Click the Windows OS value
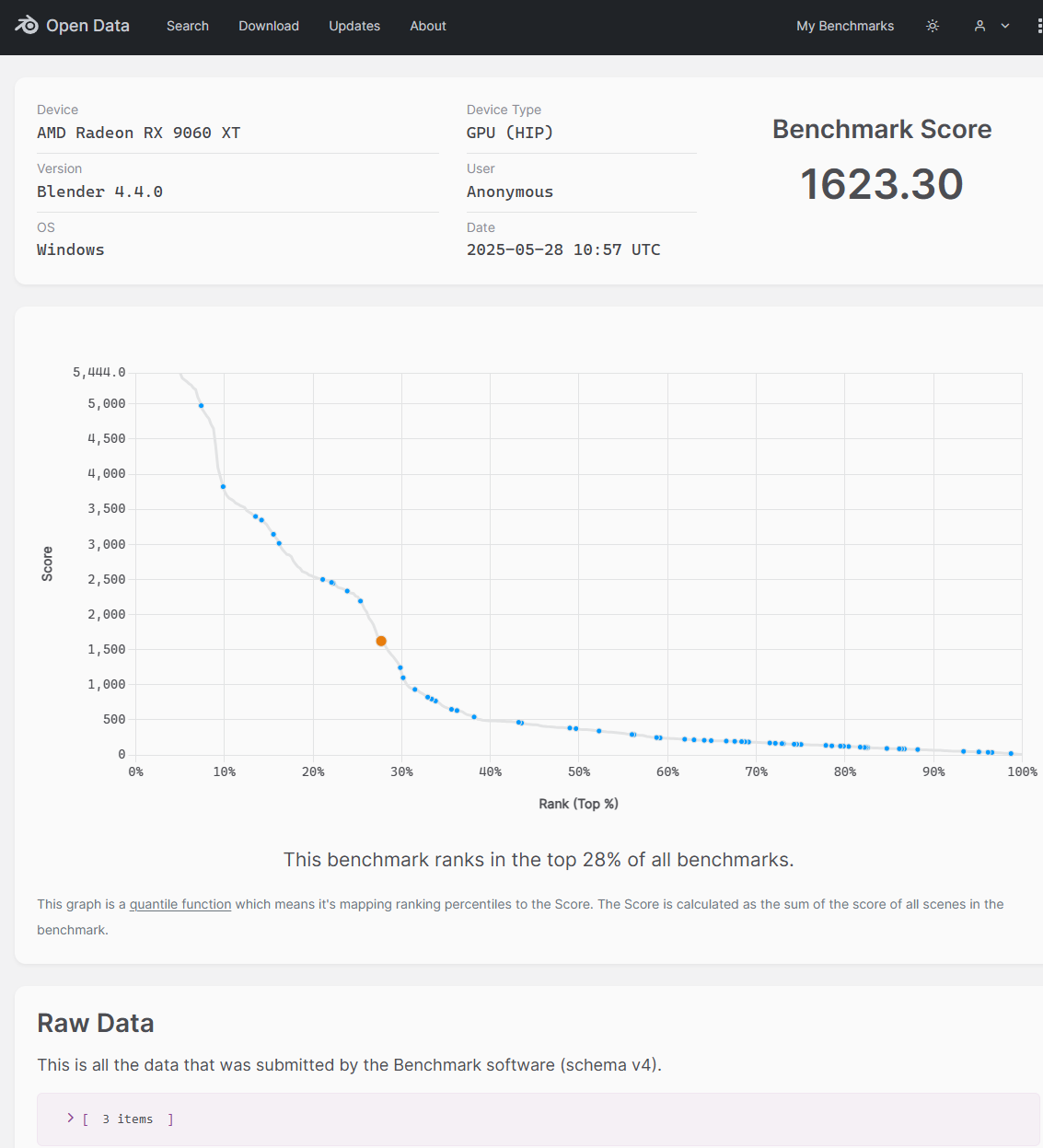Viewport: 1043px width, 1148px height. point(71,249)
